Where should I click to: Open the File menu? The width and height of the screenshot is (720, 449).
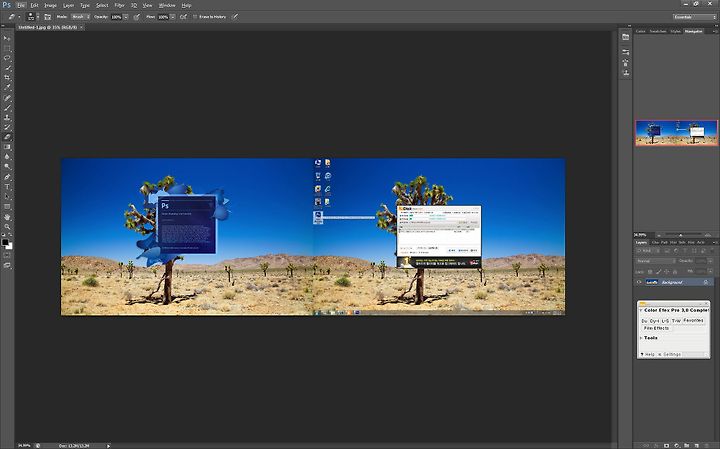click(21, 6)
